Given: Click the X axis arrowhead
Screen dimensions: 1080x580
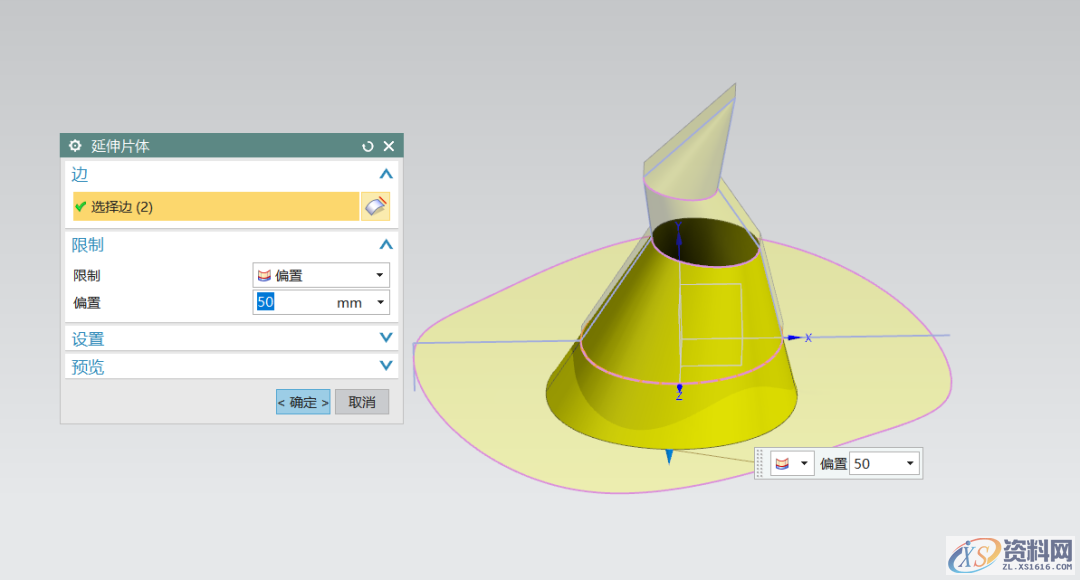Looking at the screenshot, I should coord(794,338).
